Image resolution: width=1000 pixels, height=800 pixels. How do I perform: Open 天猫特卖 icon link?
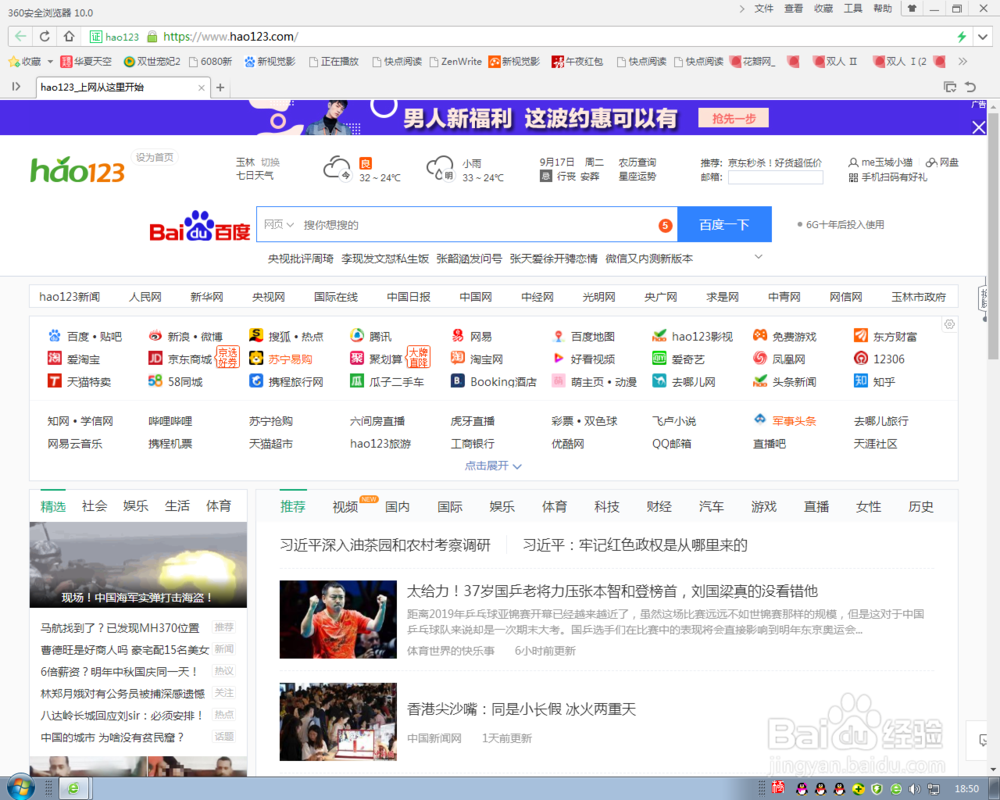(x=55, y=381)
